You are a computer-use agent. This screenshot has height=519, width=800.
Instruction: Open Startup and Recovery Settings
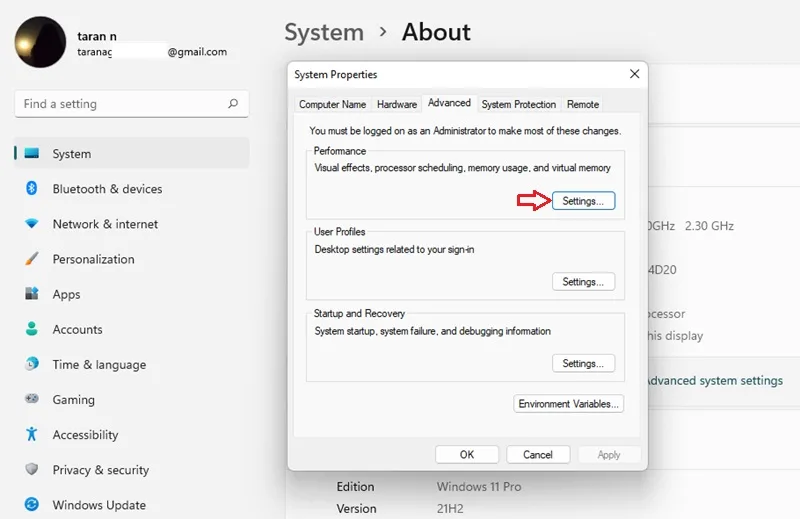click(583, 363)
